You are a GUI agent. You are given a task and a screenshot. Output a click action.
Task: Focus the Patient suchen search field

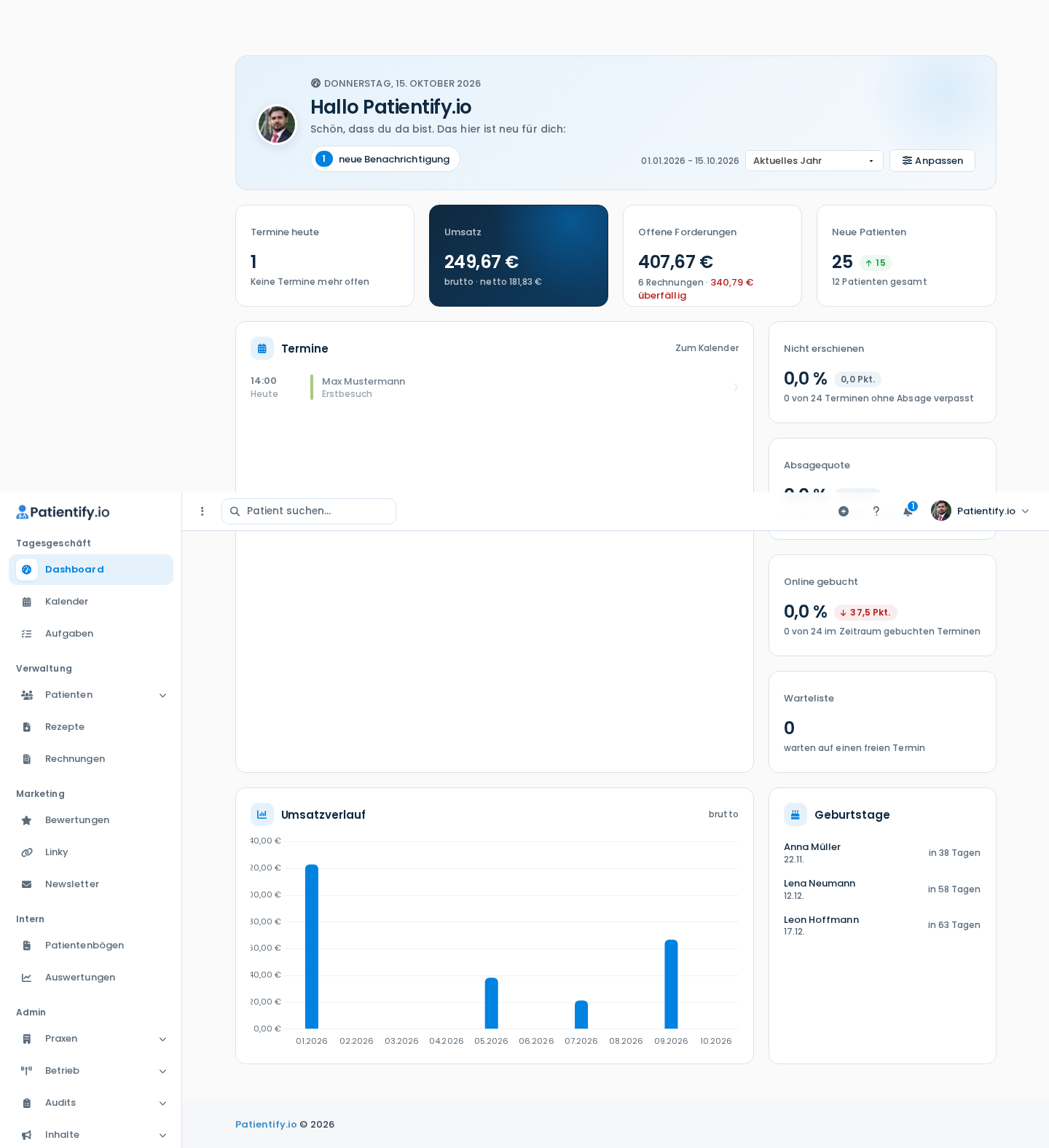click(309, 511)
